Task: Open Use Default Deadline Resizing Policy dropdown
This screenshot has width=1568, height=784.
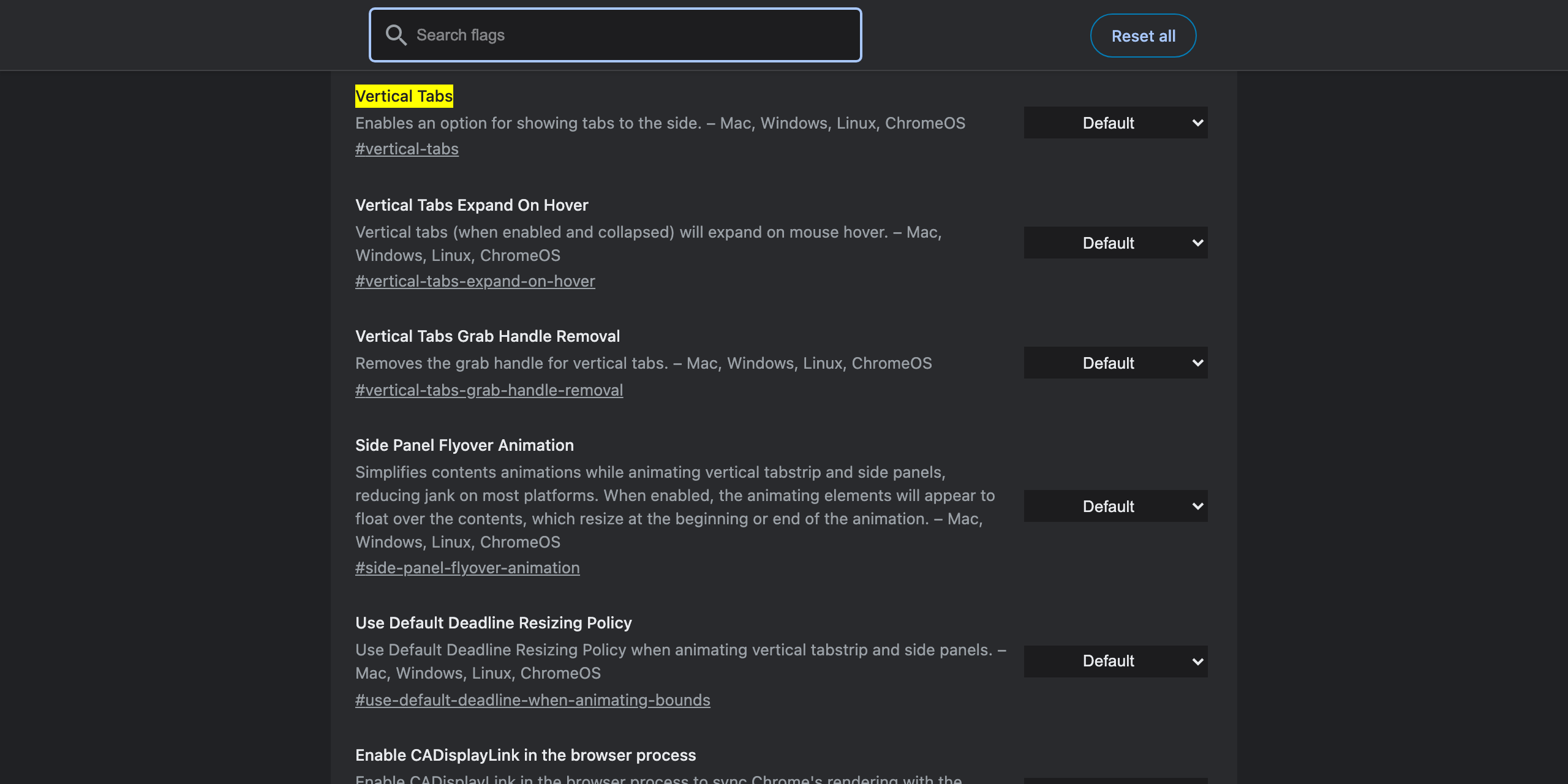Action: tap(1115, 661)
